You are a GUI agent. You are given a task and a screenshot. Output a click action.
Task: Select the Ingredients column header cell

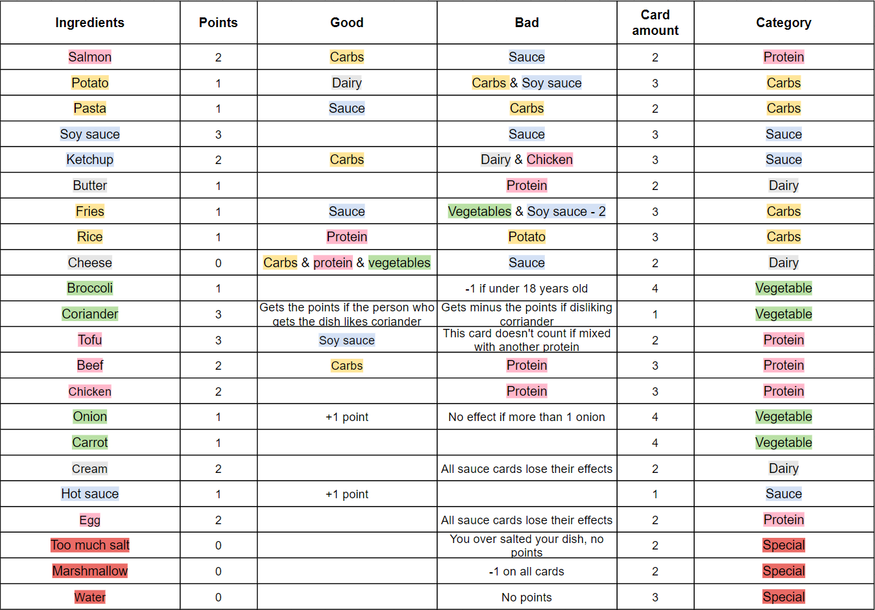coord(90,22)
